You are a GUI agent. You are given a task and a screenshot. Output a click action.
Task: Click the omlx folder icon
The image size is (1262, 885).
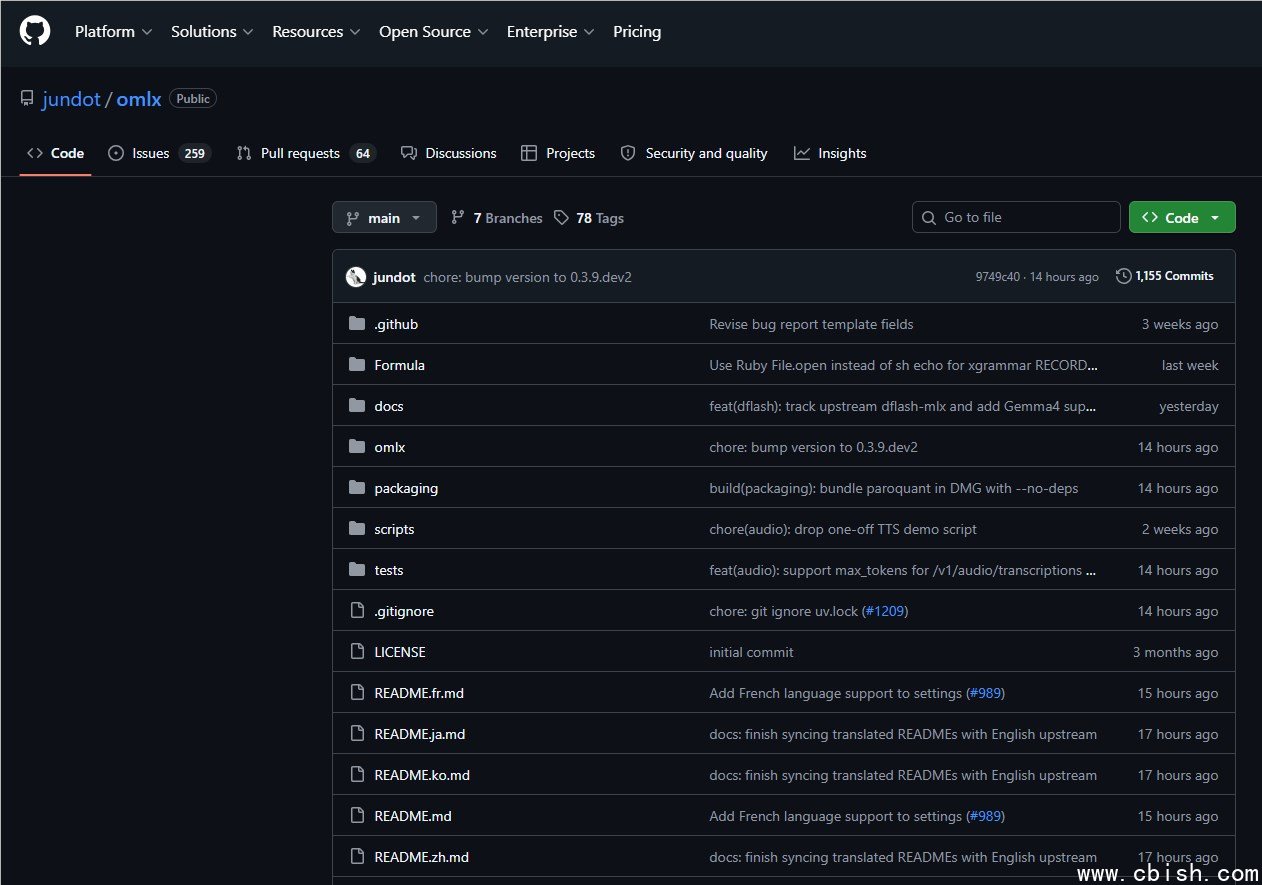[357, 447]
